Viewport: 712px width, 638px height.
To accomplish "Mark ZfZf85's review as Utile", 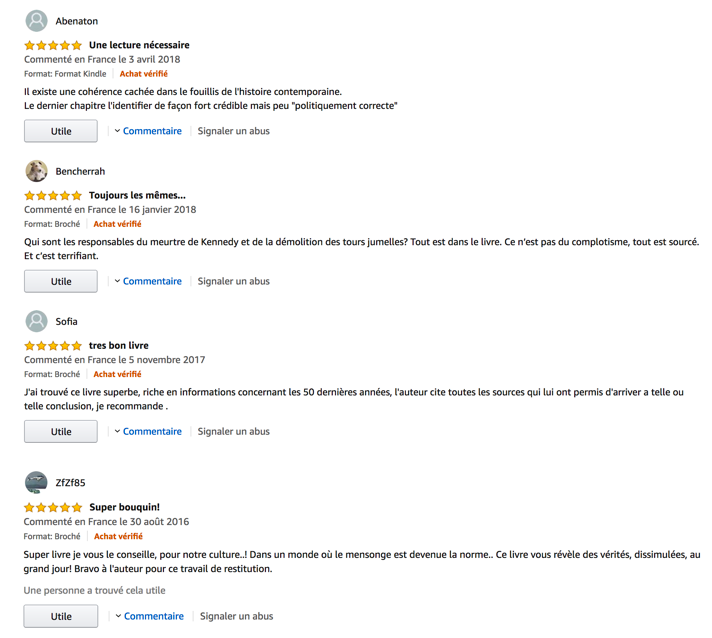I will pos(61,616).
